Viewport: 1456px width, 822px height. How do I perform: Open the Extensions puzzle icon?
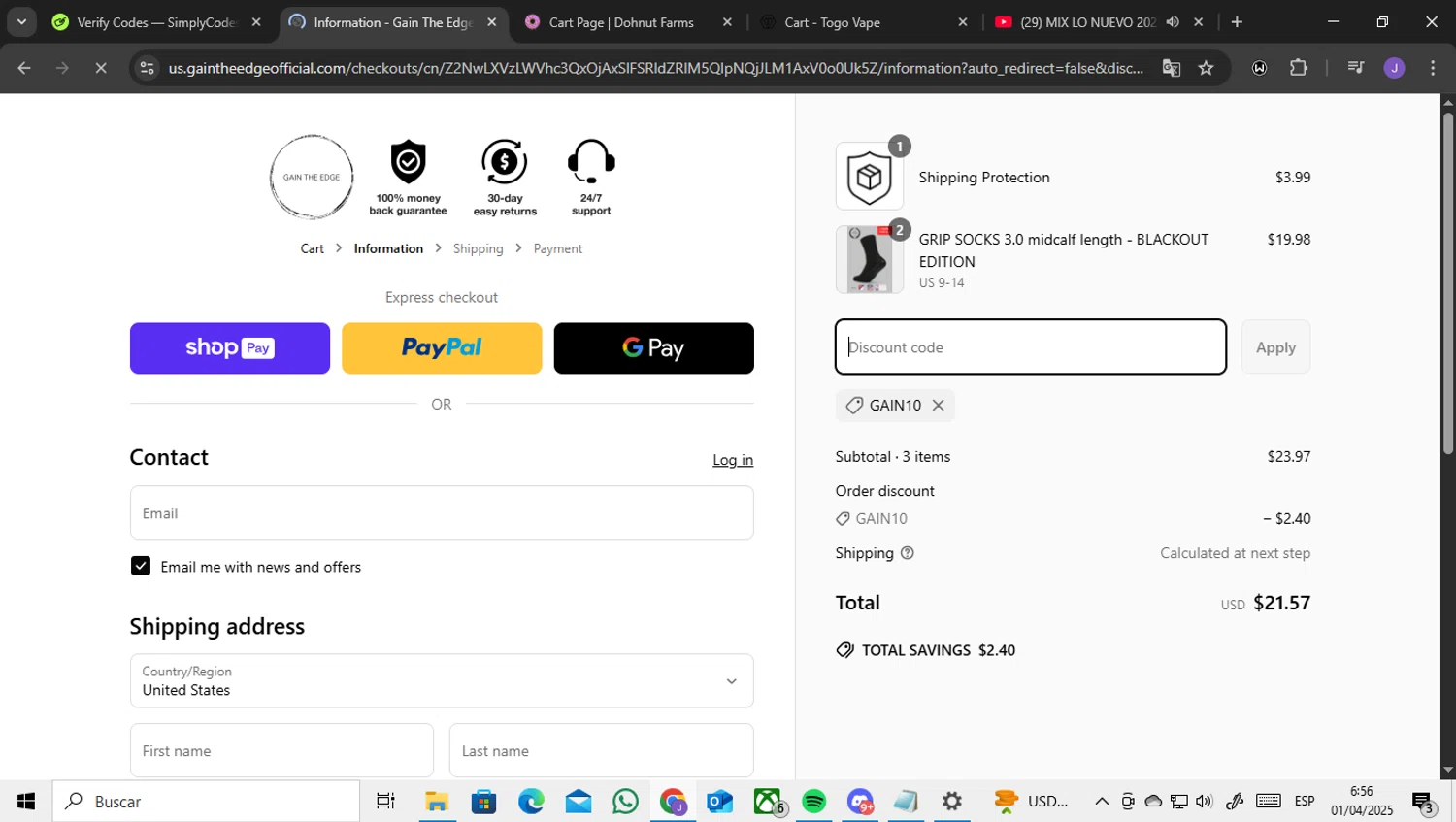pyautogui.click(x=1299, y=68)
